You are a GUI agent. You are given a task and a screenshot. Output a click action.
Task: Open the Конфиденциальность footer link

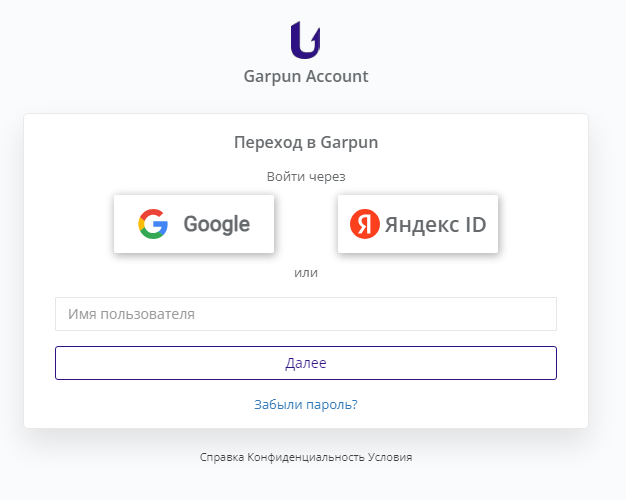tap(306, 457)
